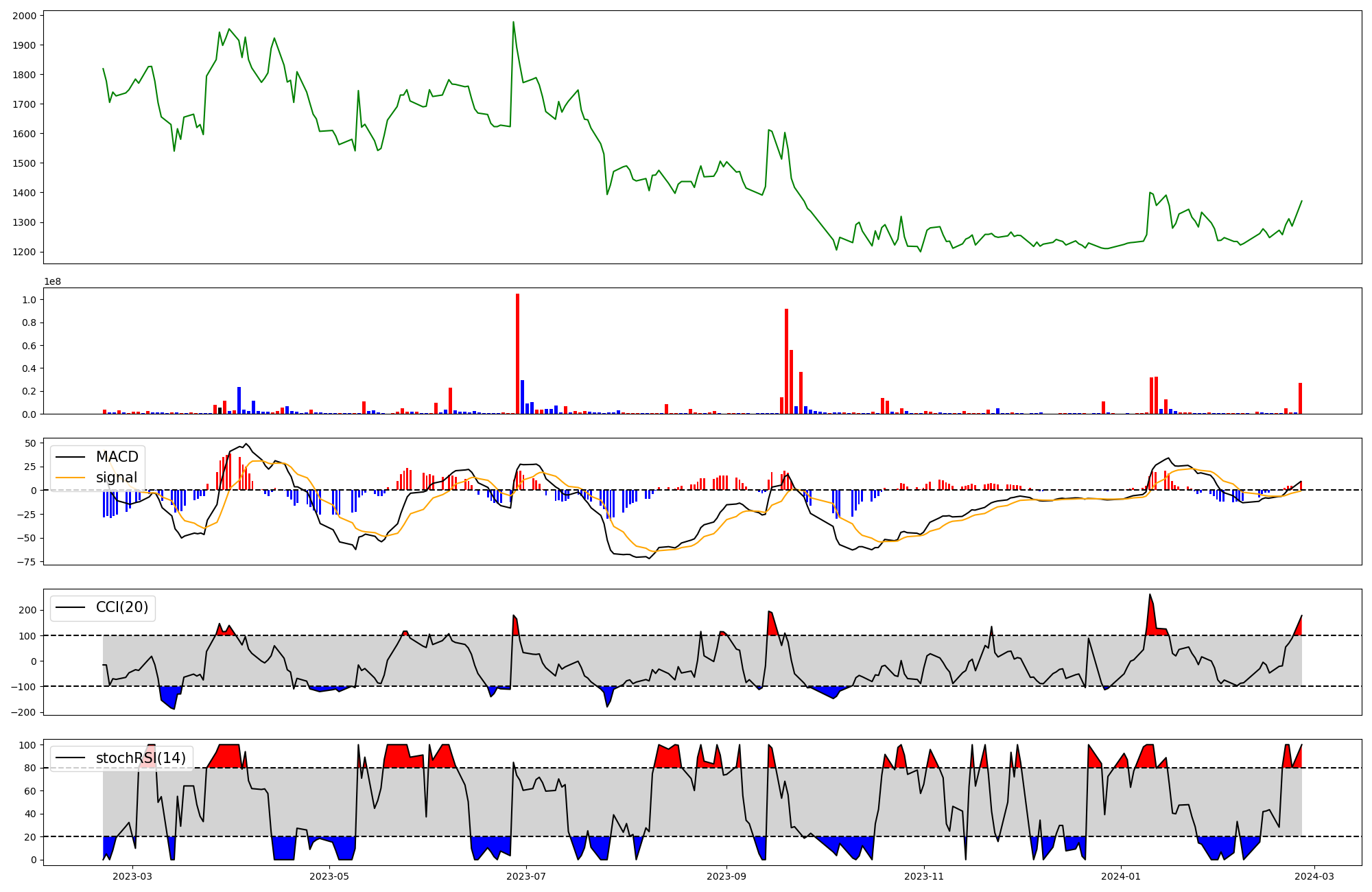Click the tallest red volume bar
Viewport: 1372px width, 892px height.
[517, 353]
